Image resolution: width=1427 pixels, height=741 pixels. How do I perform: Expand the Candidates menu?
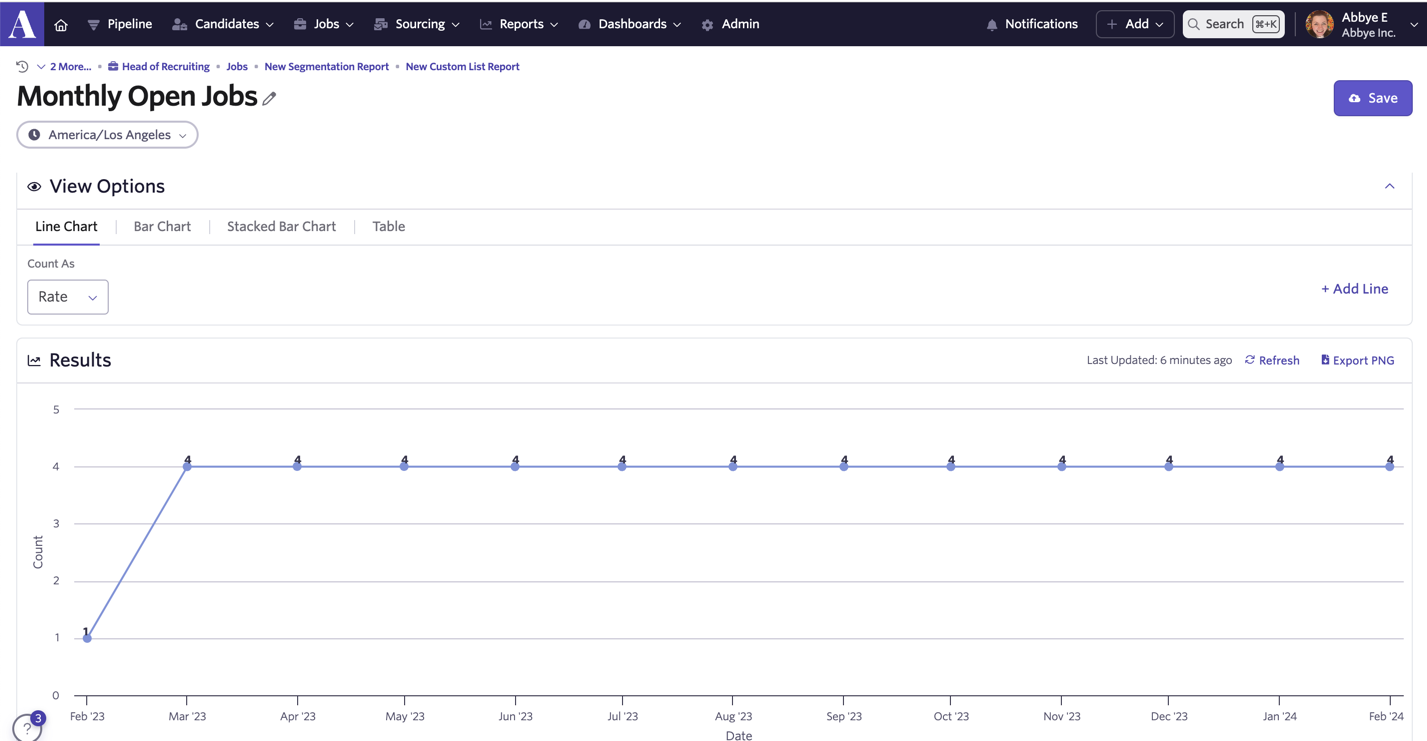(x=223, y=24)
